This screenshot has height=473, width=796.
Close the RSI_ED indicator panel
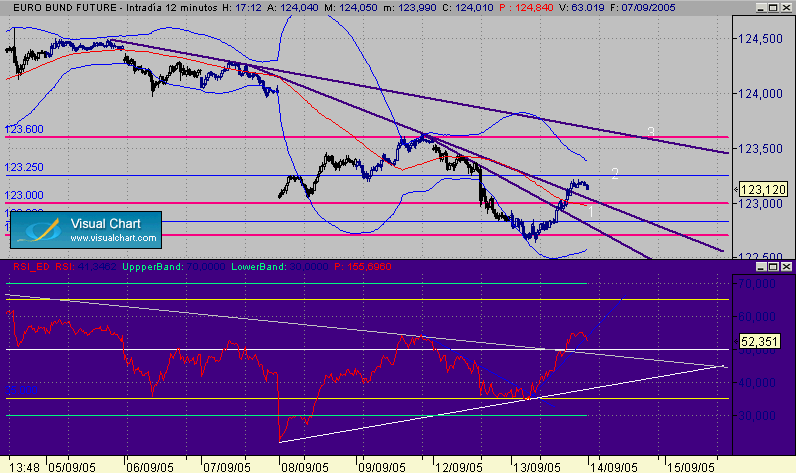point(786,266)
